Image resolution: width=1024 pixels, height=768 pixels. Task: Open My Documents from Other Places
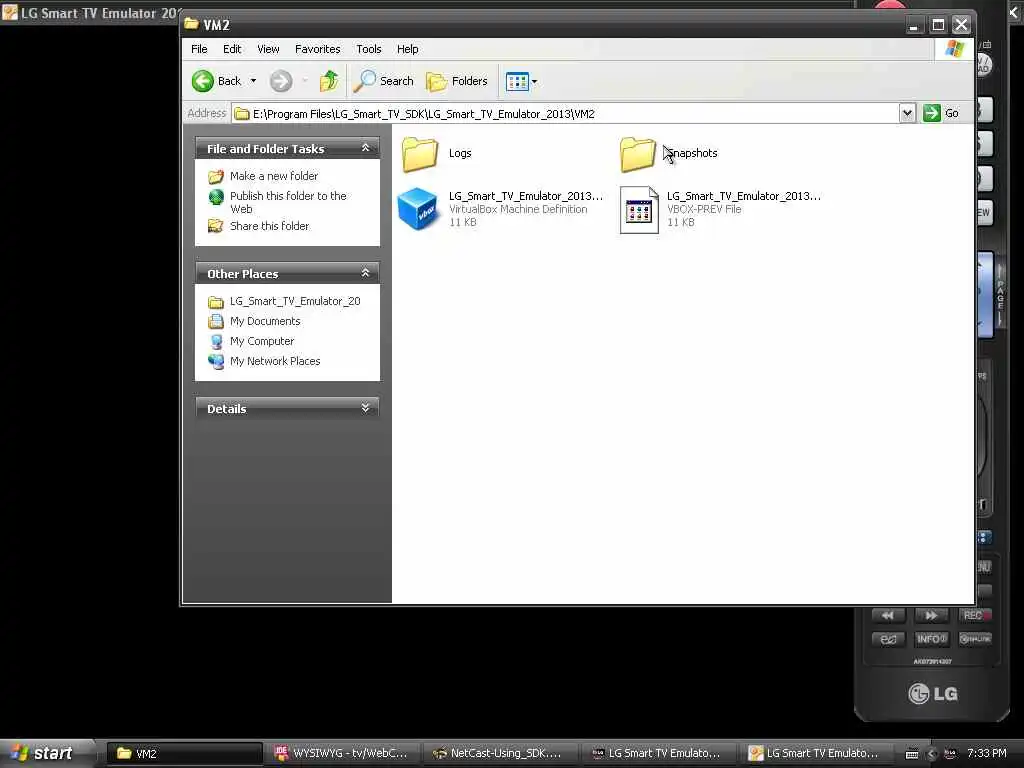(x=264, y=321)
